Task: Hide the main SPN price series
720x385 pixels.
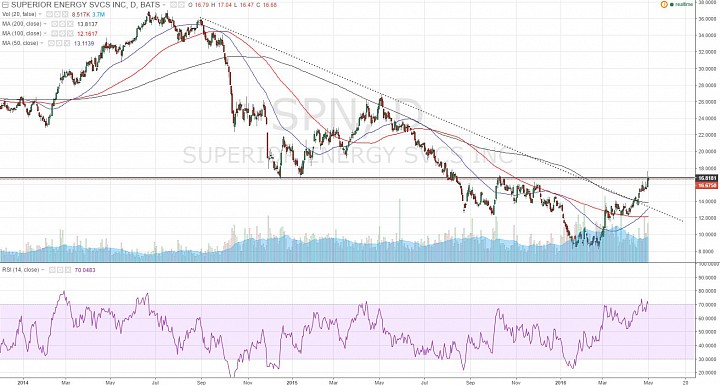Action: pyautogui.click(x=173, y=5)
